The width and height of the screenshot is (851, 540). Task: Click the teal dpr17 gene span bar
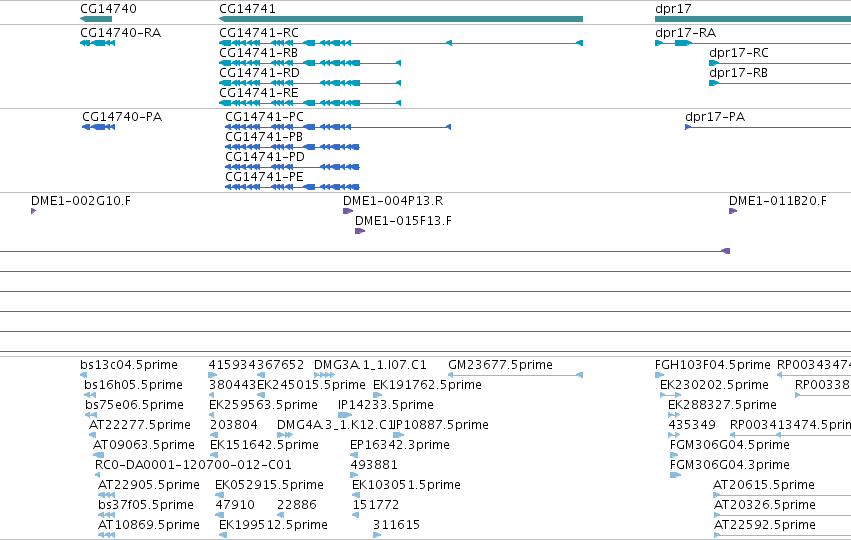[x=753, y=19]
